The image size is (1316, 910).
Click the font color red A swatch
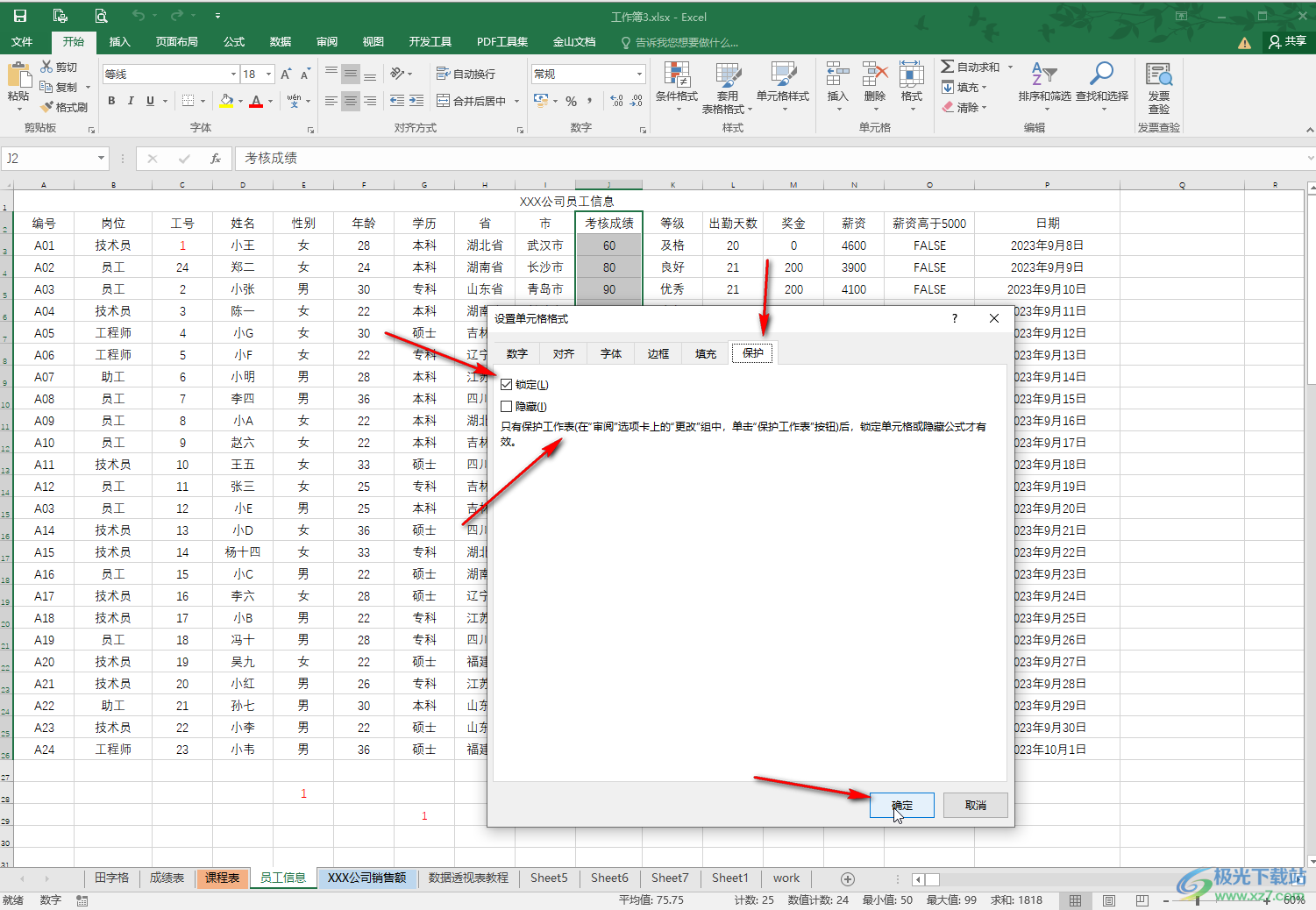click(x=256, y=101)
